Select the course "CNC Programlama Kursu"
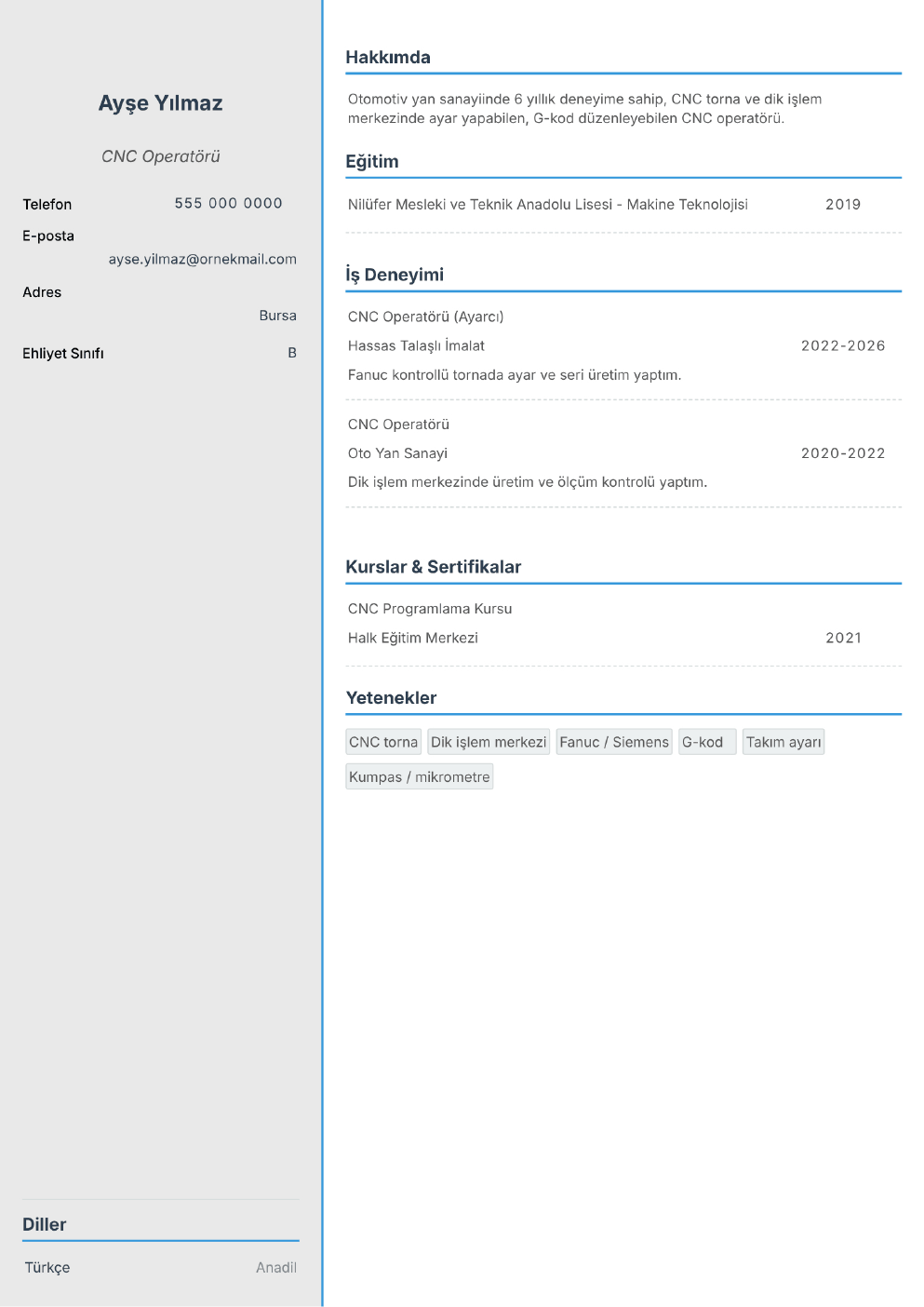924x1307 pixels. (430, 609)
